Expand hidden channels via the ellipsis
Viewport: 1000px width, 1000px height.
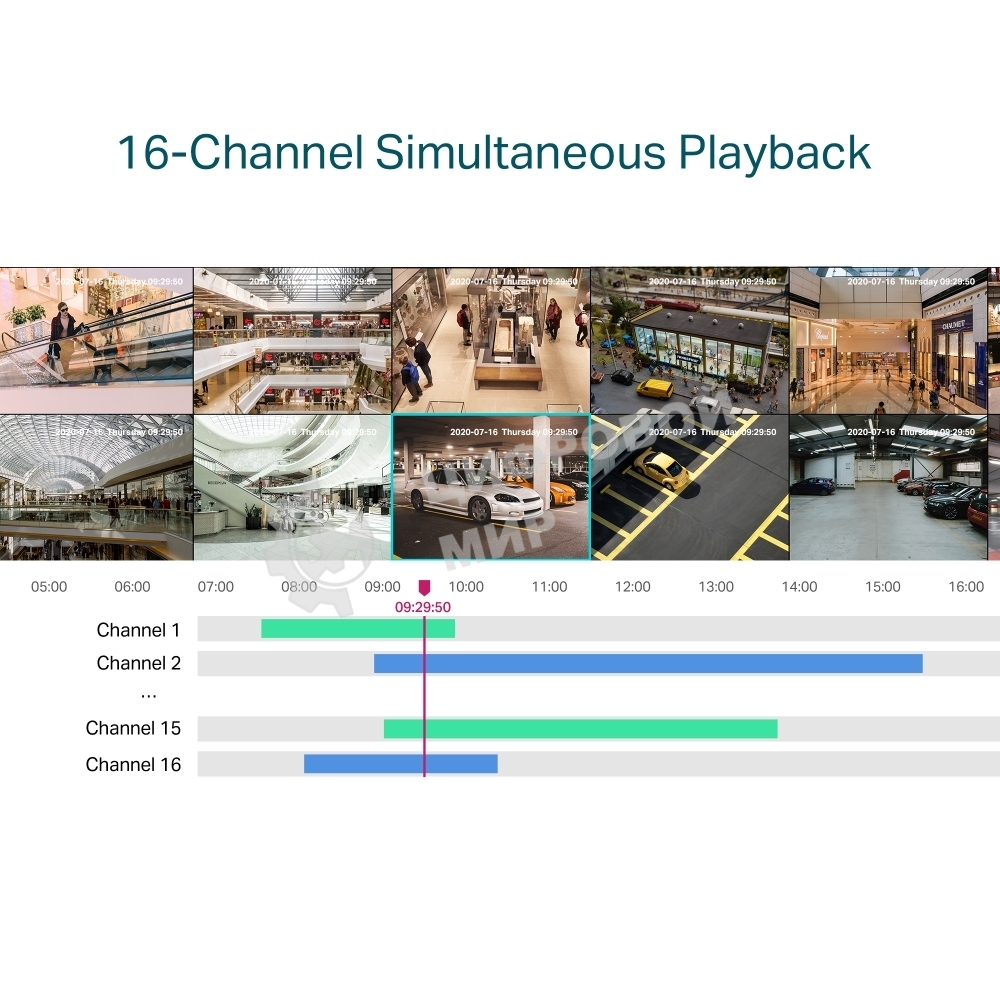pos(148,694)
